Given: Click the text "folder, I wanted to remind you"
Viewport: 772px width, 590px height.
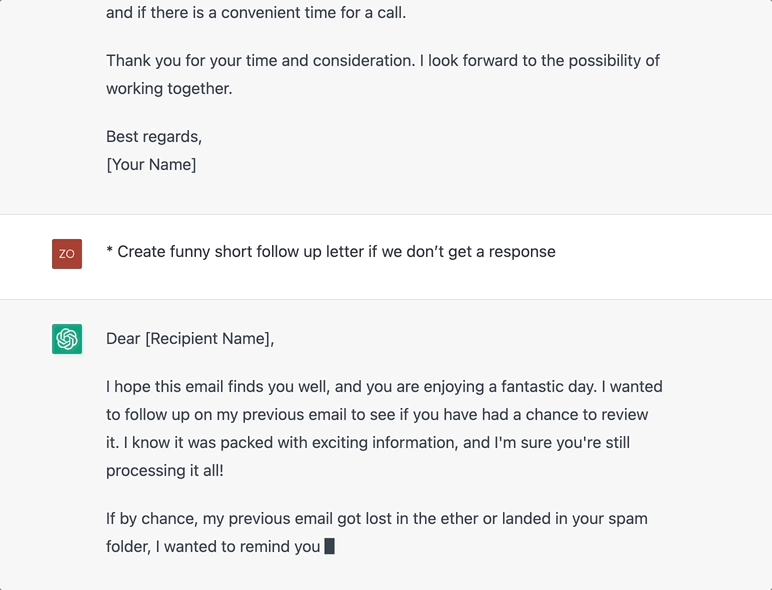Looking at the screenshot, I should pyautogui.click(x=213, y=547).
